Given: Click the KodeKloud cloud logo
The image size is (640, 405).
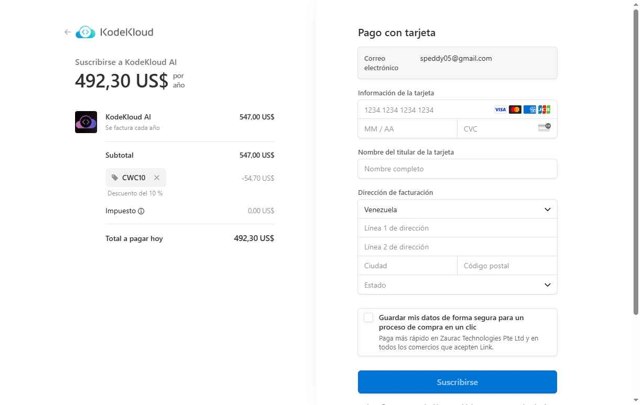Looking at the screenshot, I should coord(86,32).
